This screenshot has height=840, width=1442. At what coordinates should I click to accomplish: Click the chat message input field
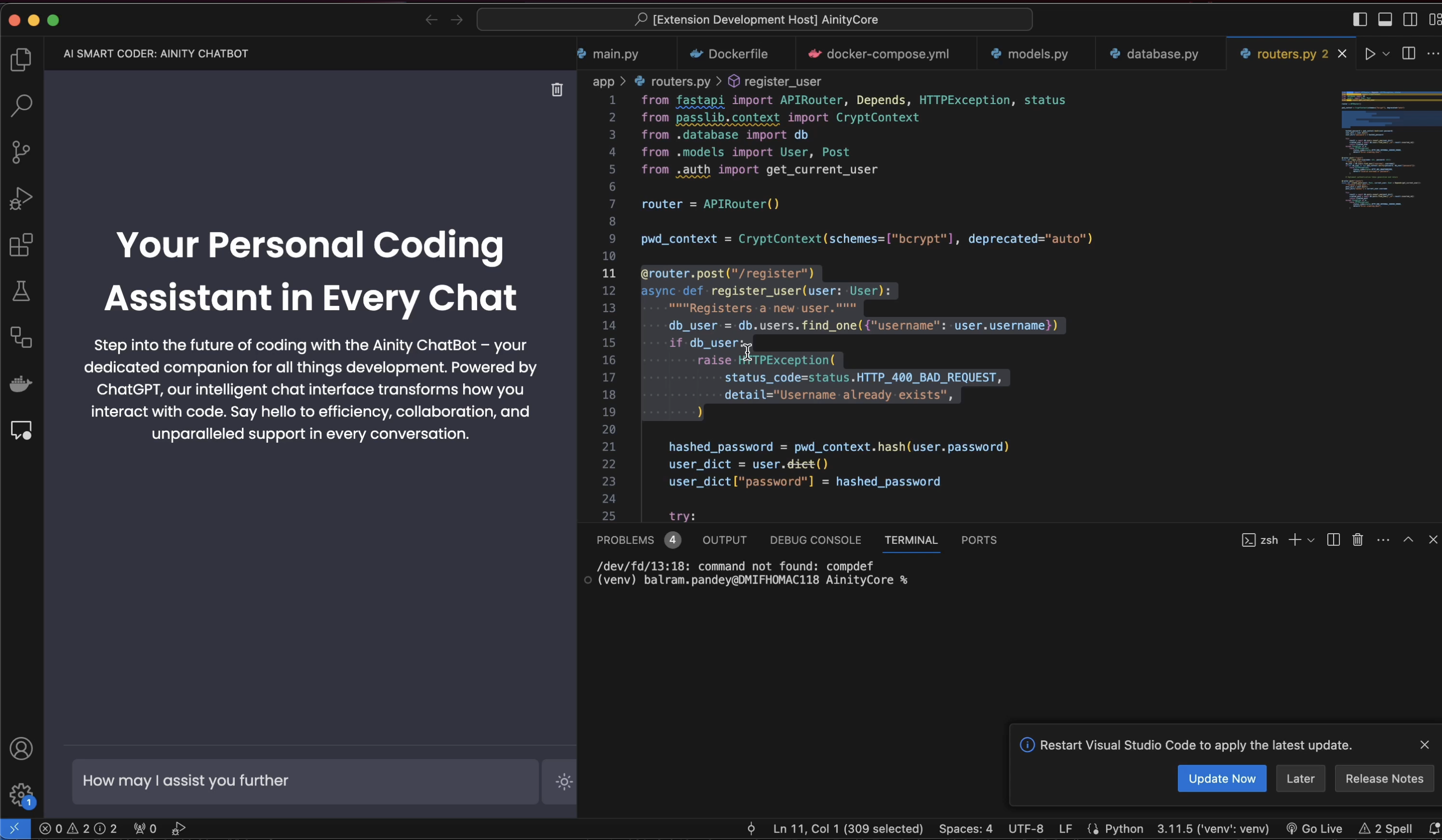tap(305, 781)
